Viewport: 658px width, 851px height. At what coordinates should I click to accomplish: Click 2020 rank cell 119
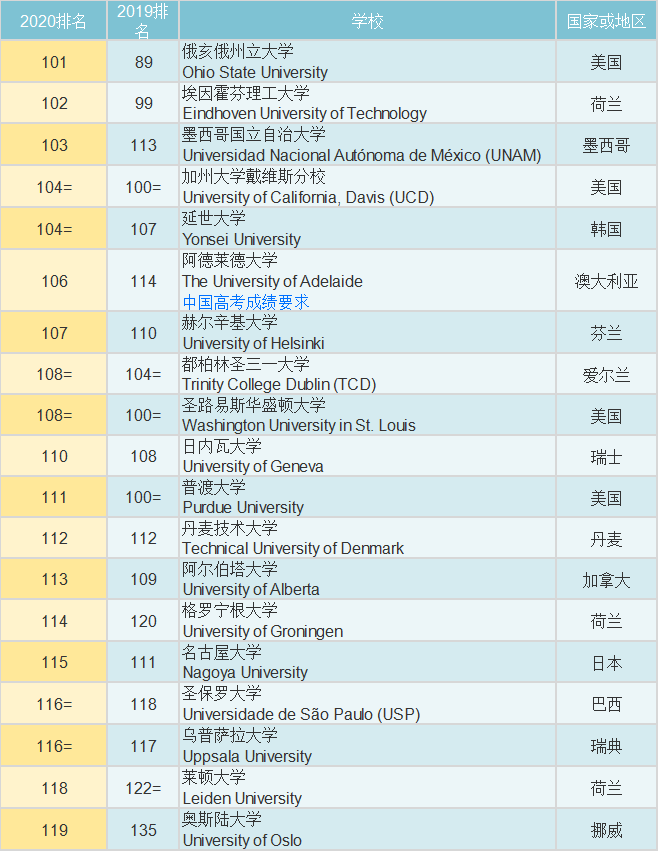54,830
